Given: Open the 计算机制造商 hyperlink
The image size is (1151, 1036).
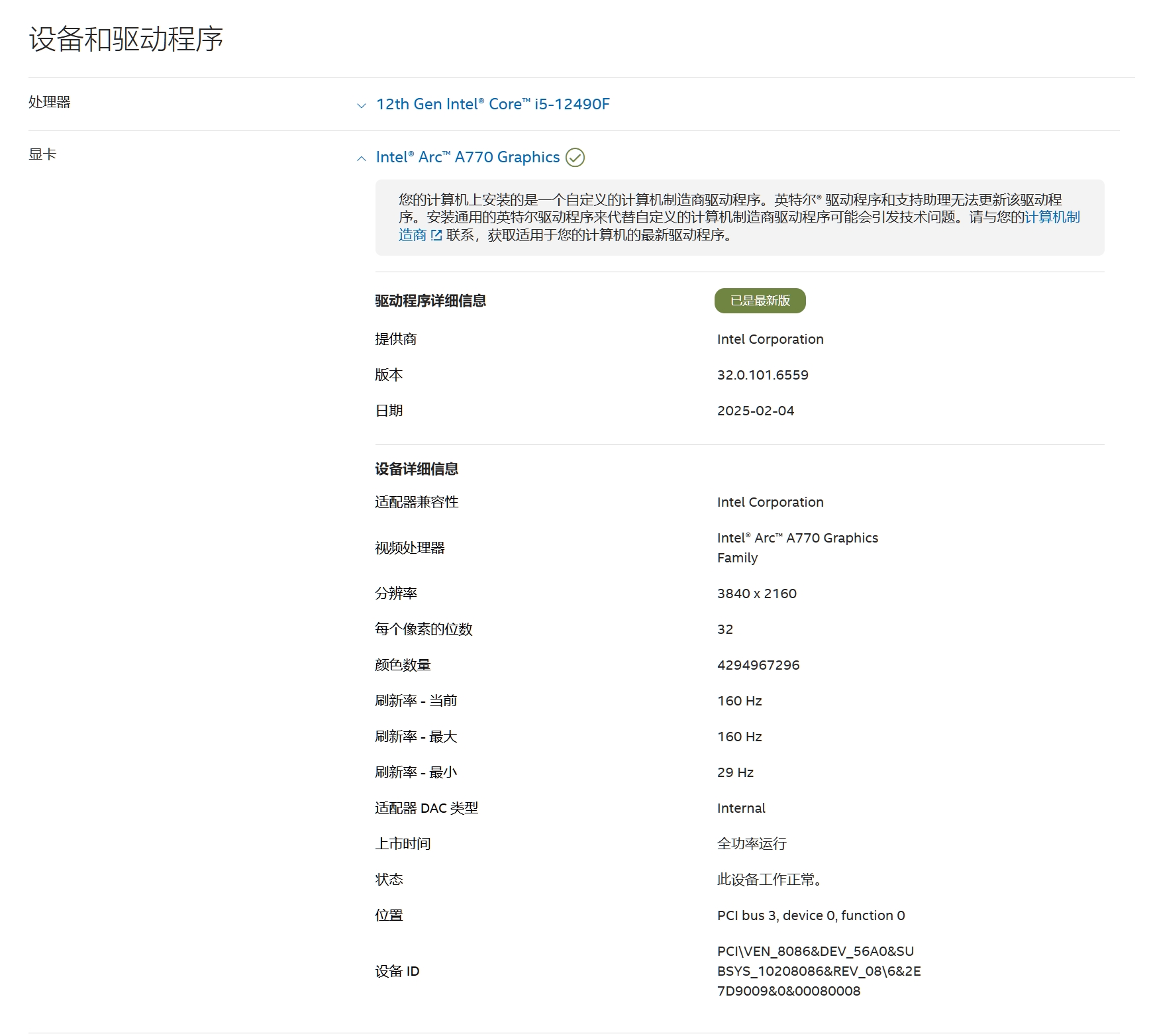Looking at the screenshot, I should [1052, 217].
